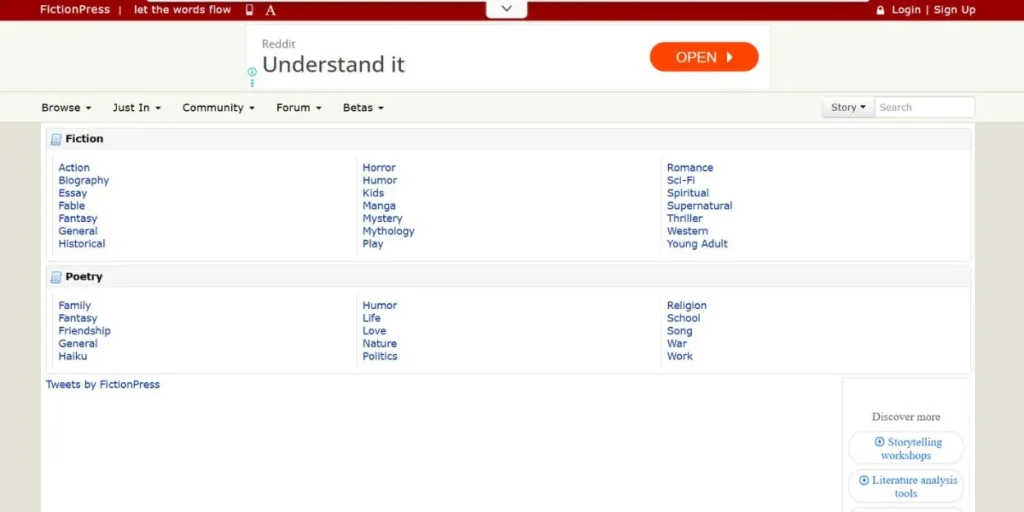The width and height of the screenshot is (1024, 512).
Task: Open the Community dropdown menu
Action: click(218, 108)
